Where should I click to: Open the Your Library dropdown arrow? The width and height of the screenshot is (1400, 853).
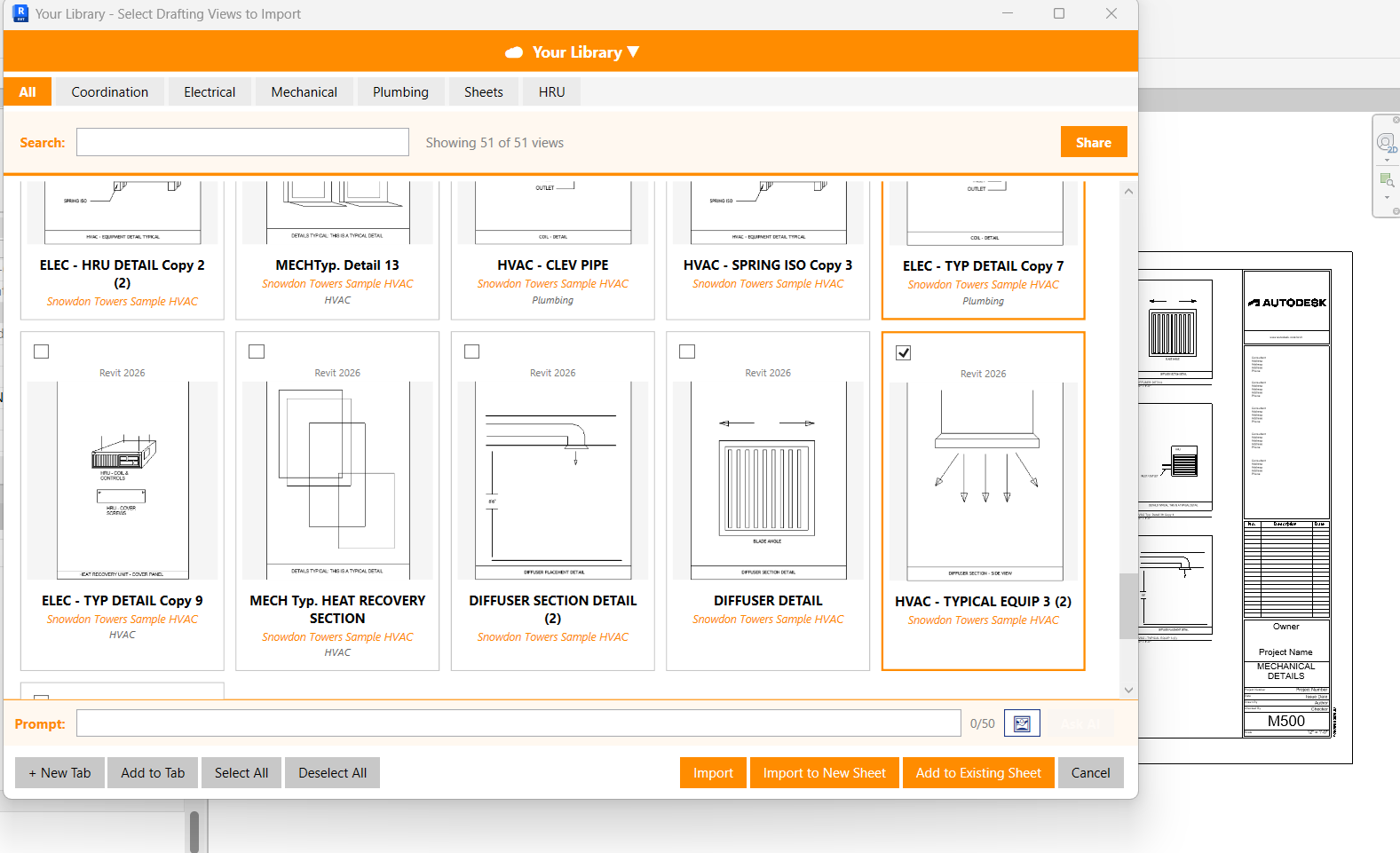(633, 52)
